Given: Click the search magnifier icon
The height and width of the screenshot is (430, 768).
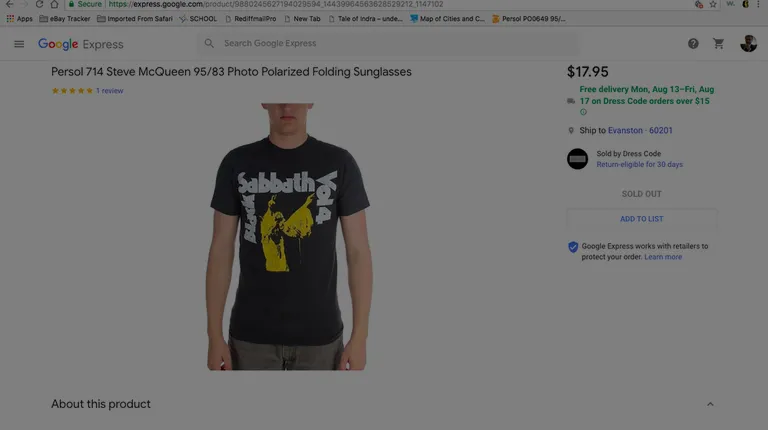Looking at the screenshot, I should point(209,43).
